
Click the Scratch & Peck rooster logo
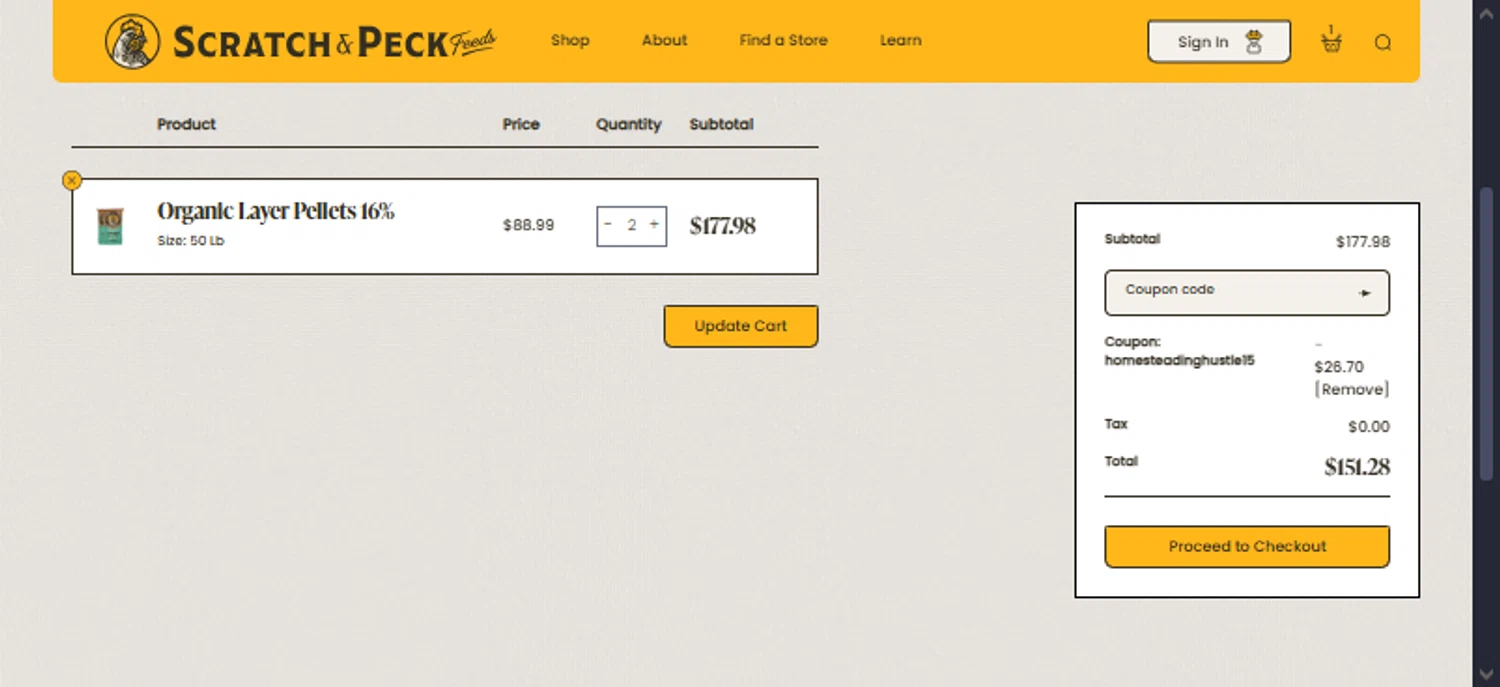coord(132,41)
